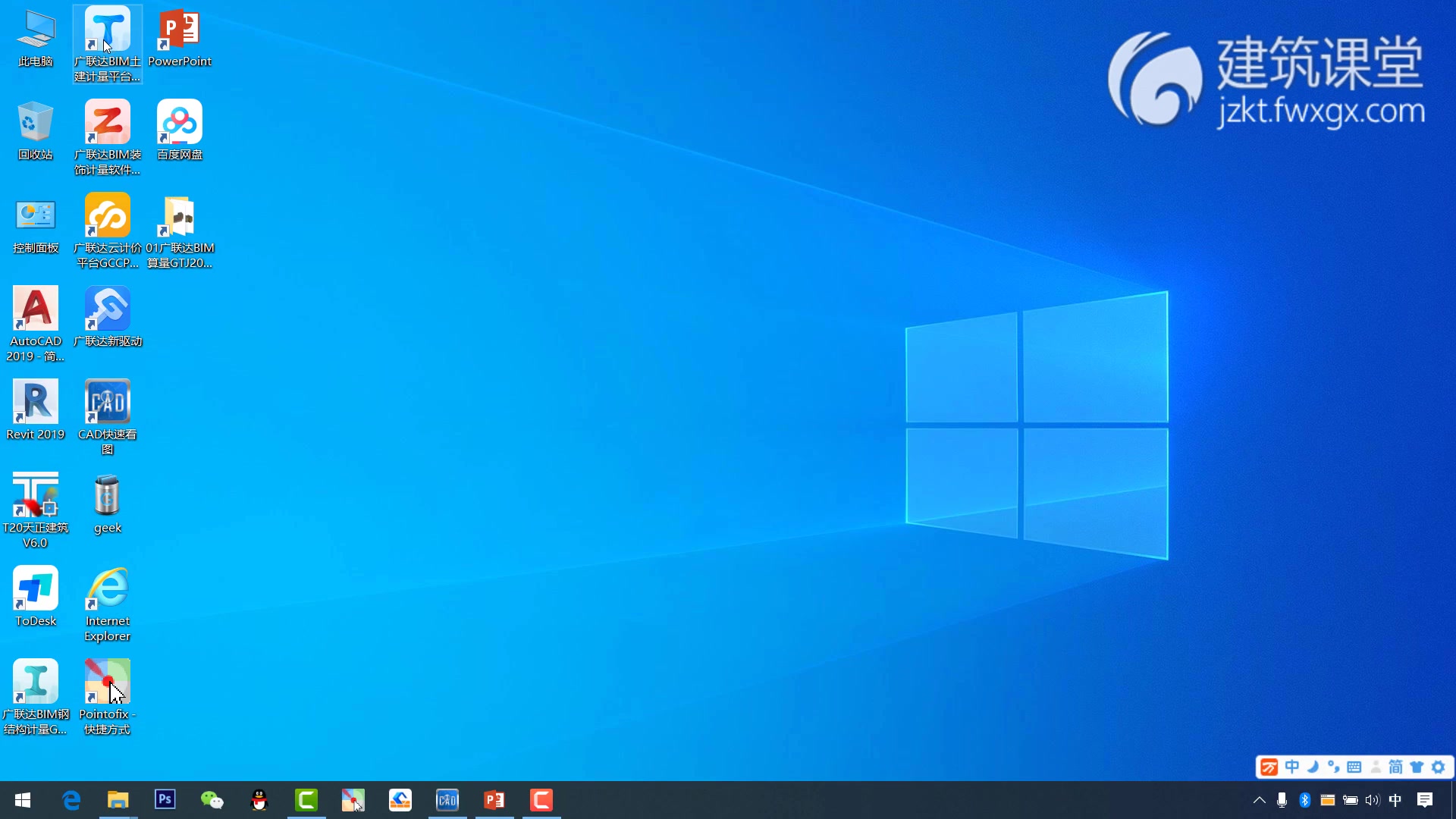Expand the hidden system tray icons
Screen dimensions: 1456x819
(x=1259, y=800)
